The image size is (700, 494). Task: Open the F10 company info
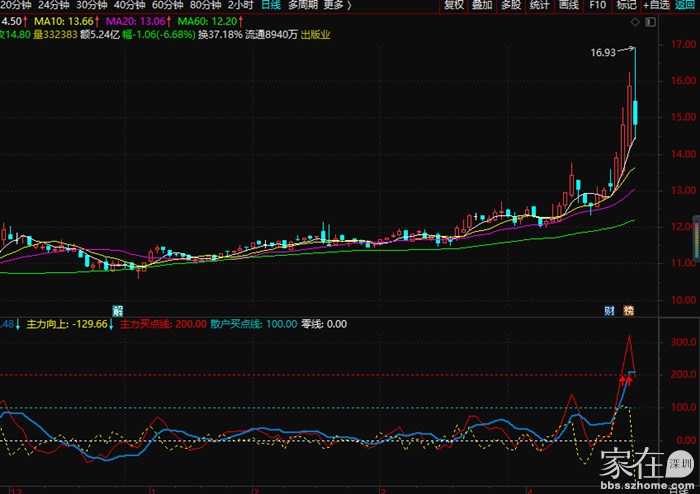click(598, 5)
